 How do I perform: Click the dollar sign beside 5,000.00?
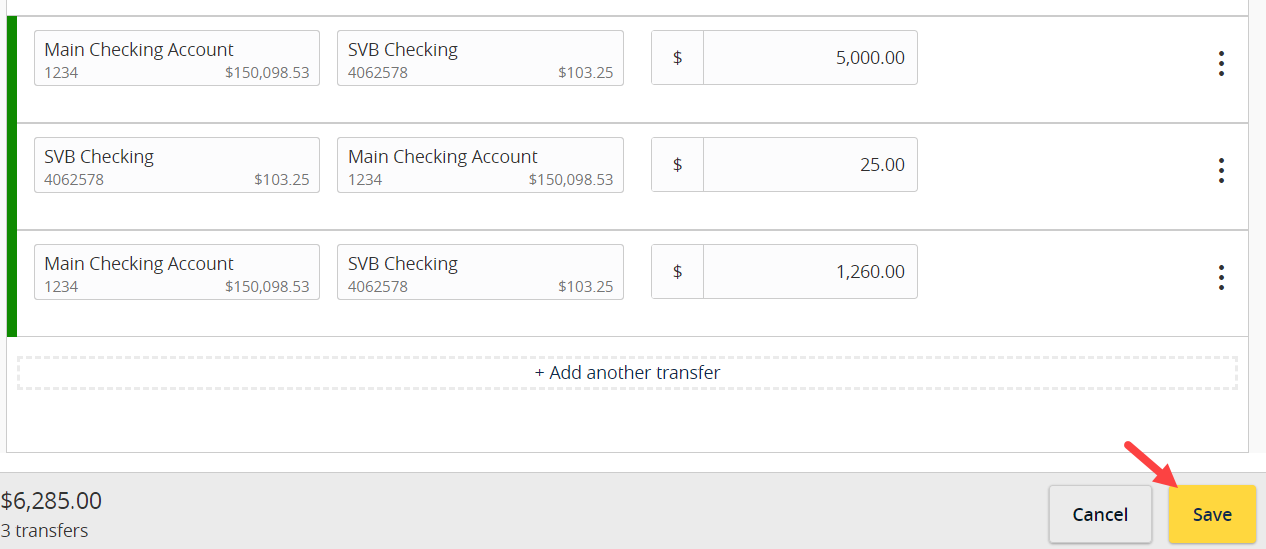point(677,58)
